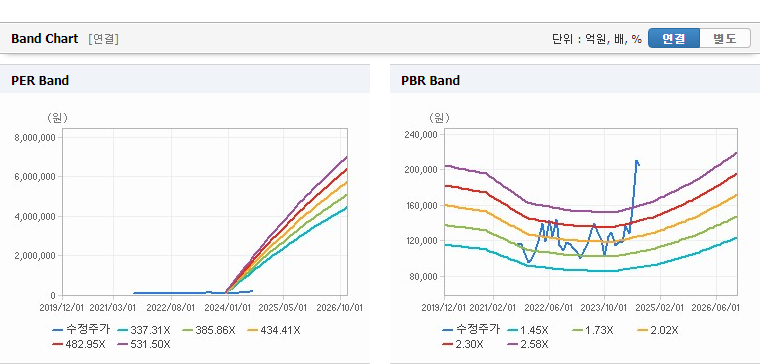Toggle 2.30X legend entry
The width and height of the screenshot is (760, 364).
(x=463, y=344)
